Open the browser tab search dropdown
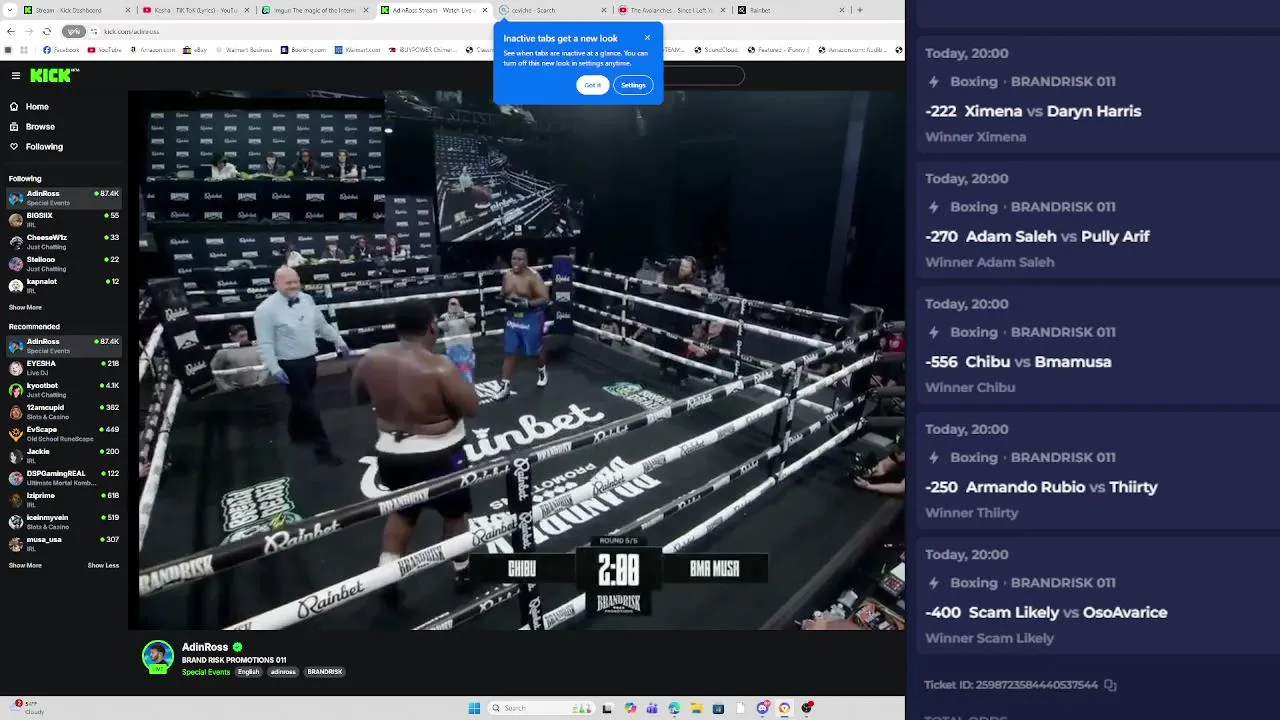1280x720 pixels. 9,10
